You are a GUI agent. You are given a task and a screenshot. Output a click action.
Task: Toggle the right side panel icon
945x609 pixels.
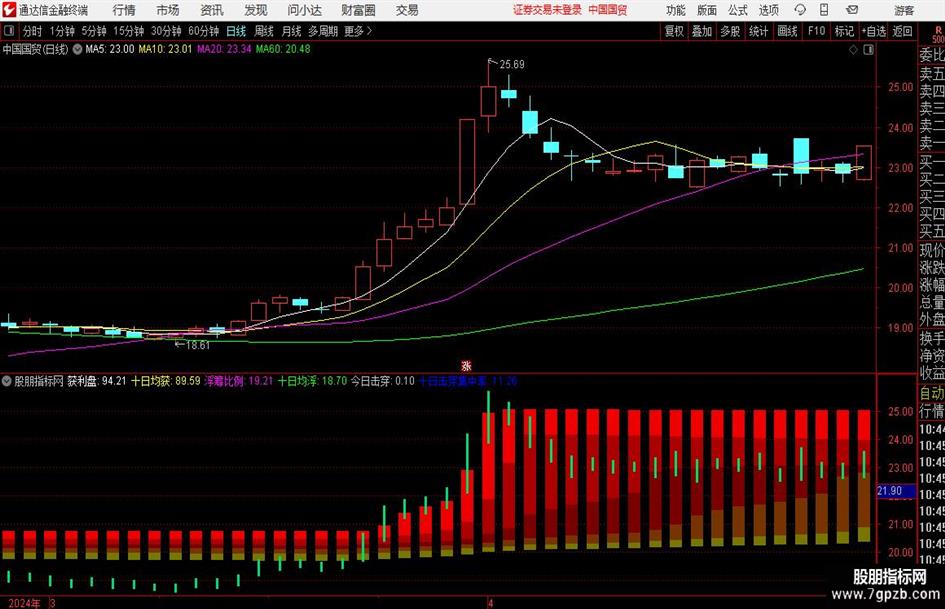[868, 50]
